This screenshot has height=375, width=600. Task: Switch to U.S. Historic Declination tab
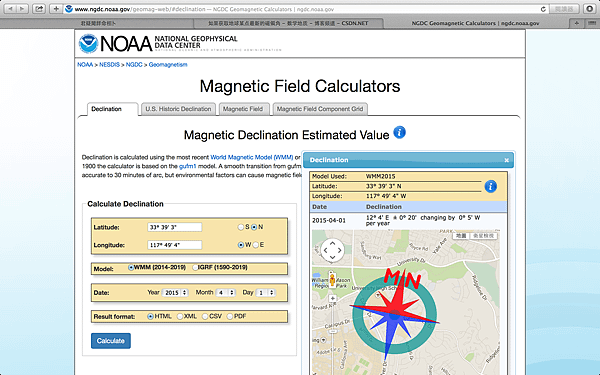click(x=178, y=109)
